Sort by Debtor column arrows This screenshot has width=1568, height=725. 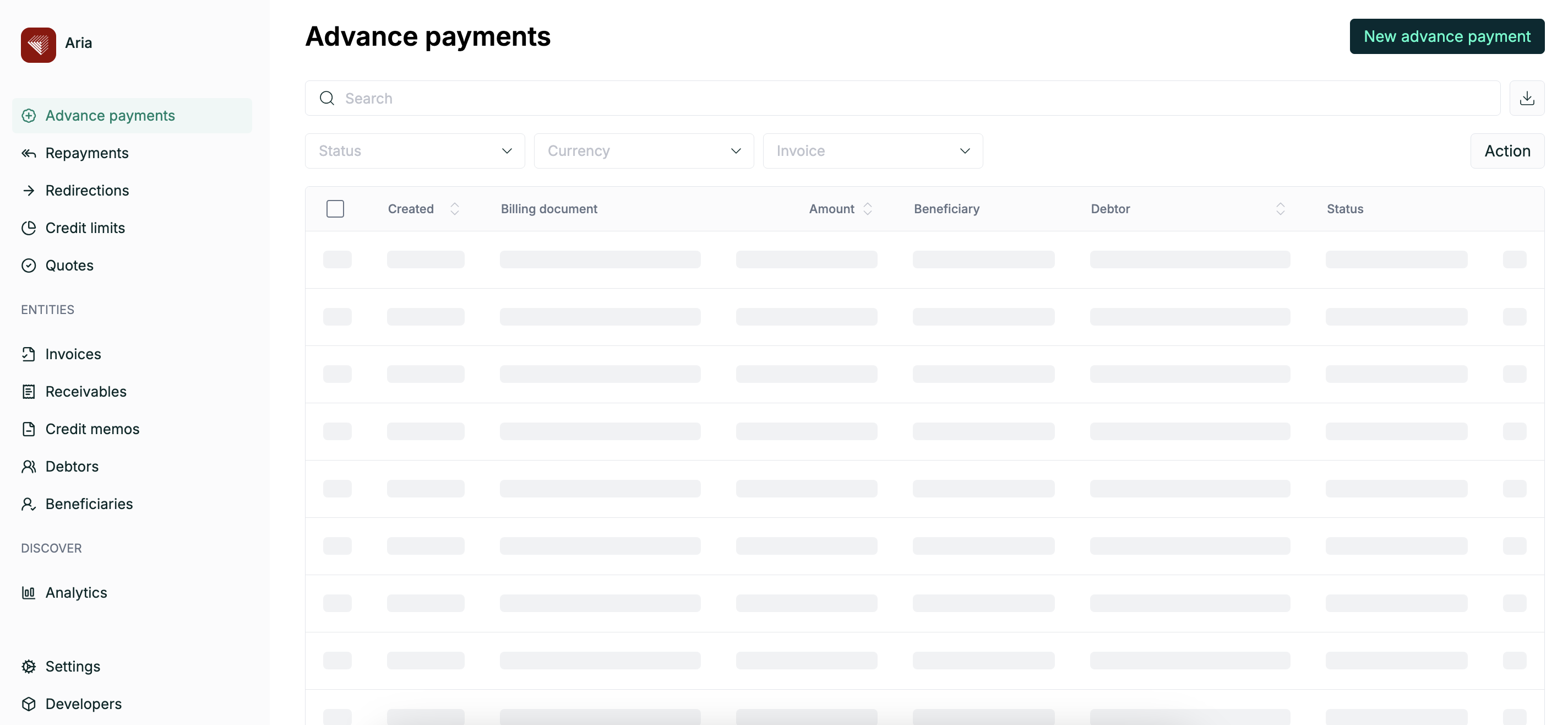click(1280, 209)
